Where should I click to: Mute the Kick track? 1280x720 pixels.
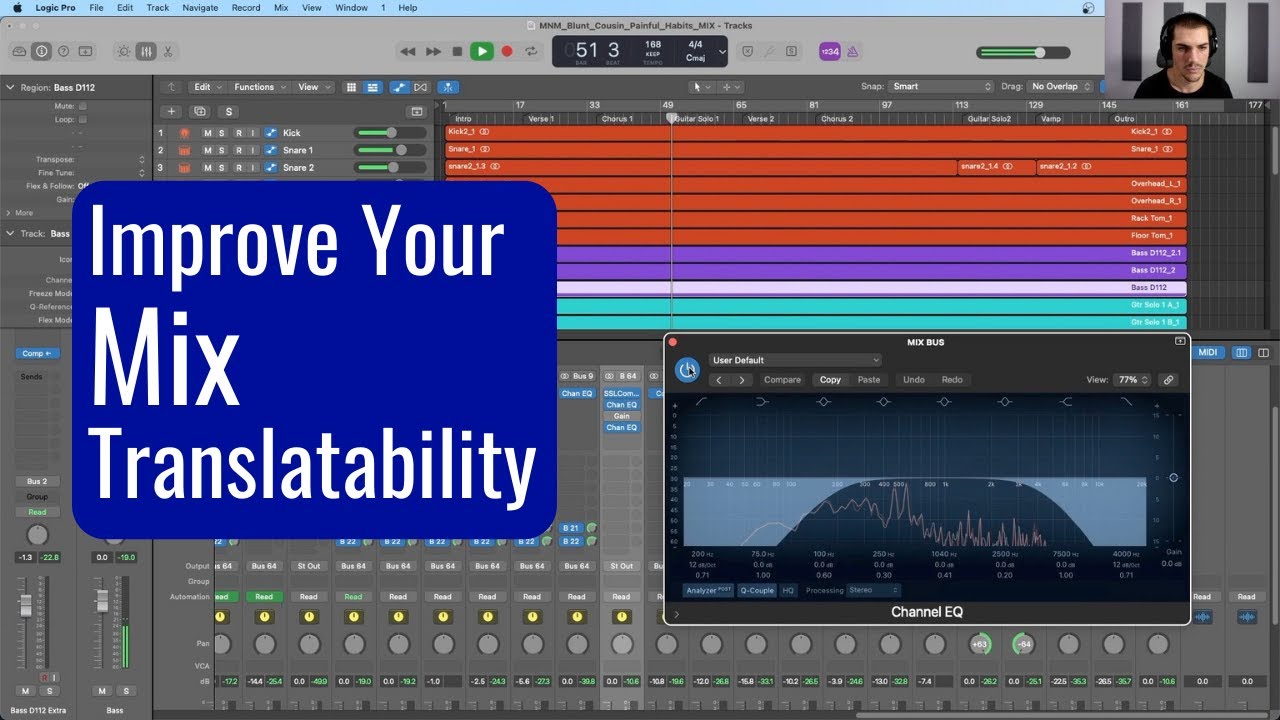(208, 133)
